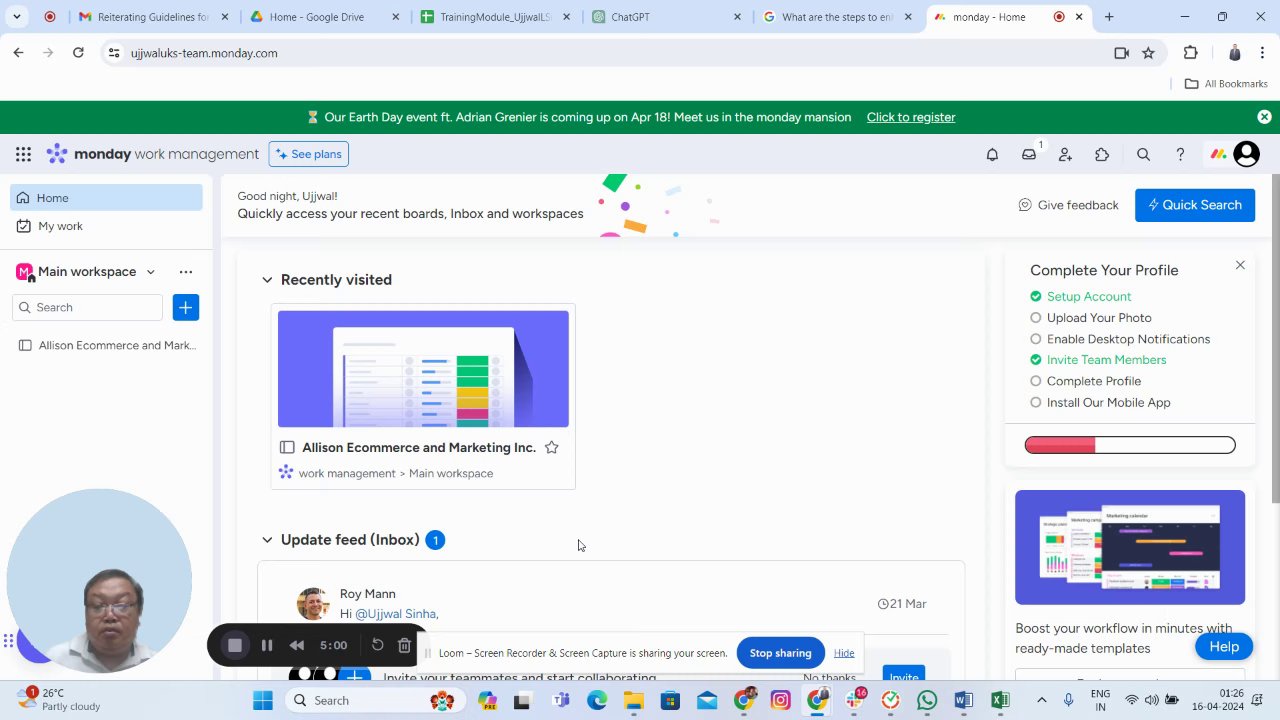Collapse the Update feed (Inbox) section
The width and height of the screenshot is (1280, 720).
click(x=267, y=540)
